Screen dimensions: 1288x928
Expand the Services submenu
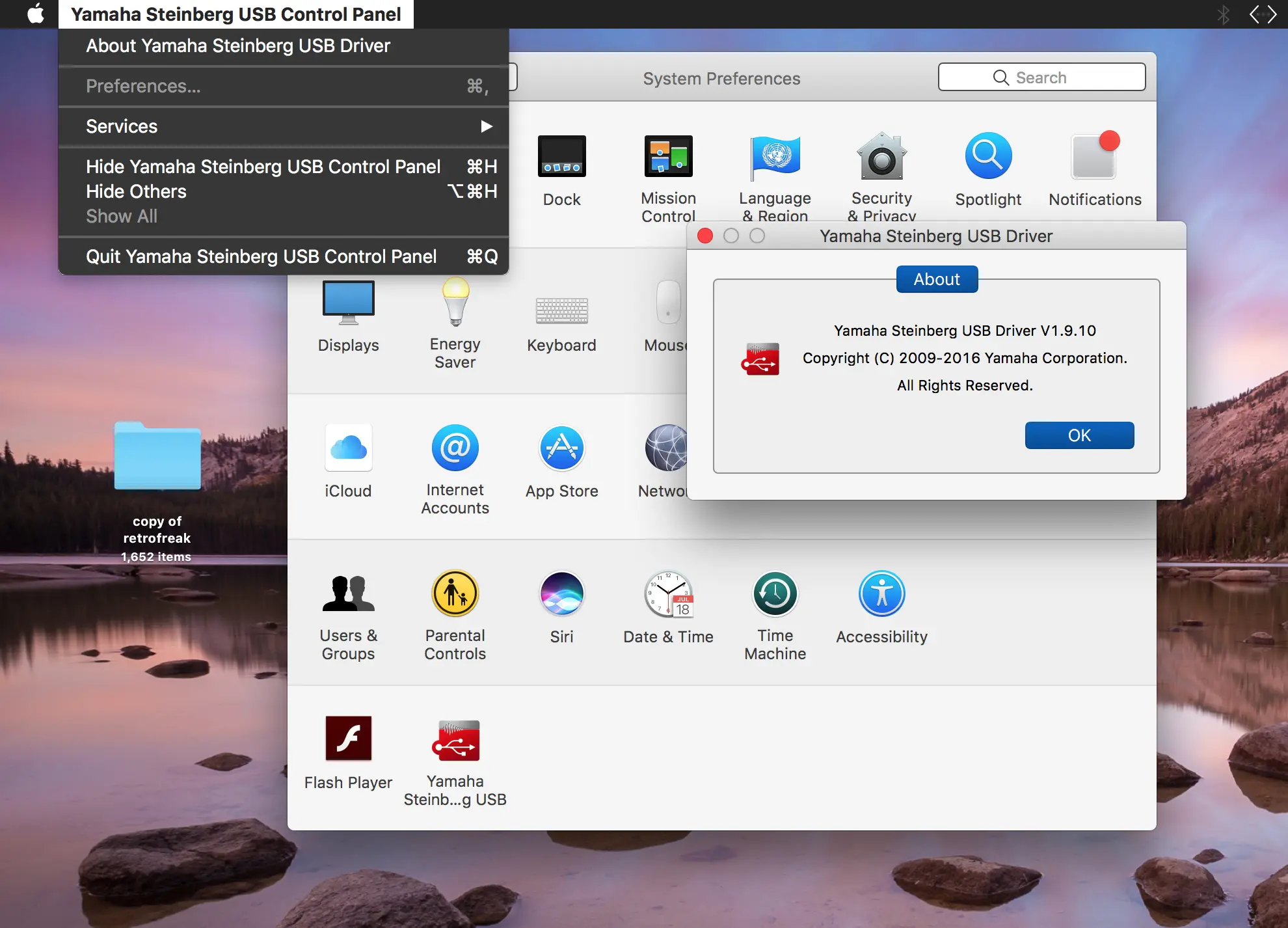[284, 126]
